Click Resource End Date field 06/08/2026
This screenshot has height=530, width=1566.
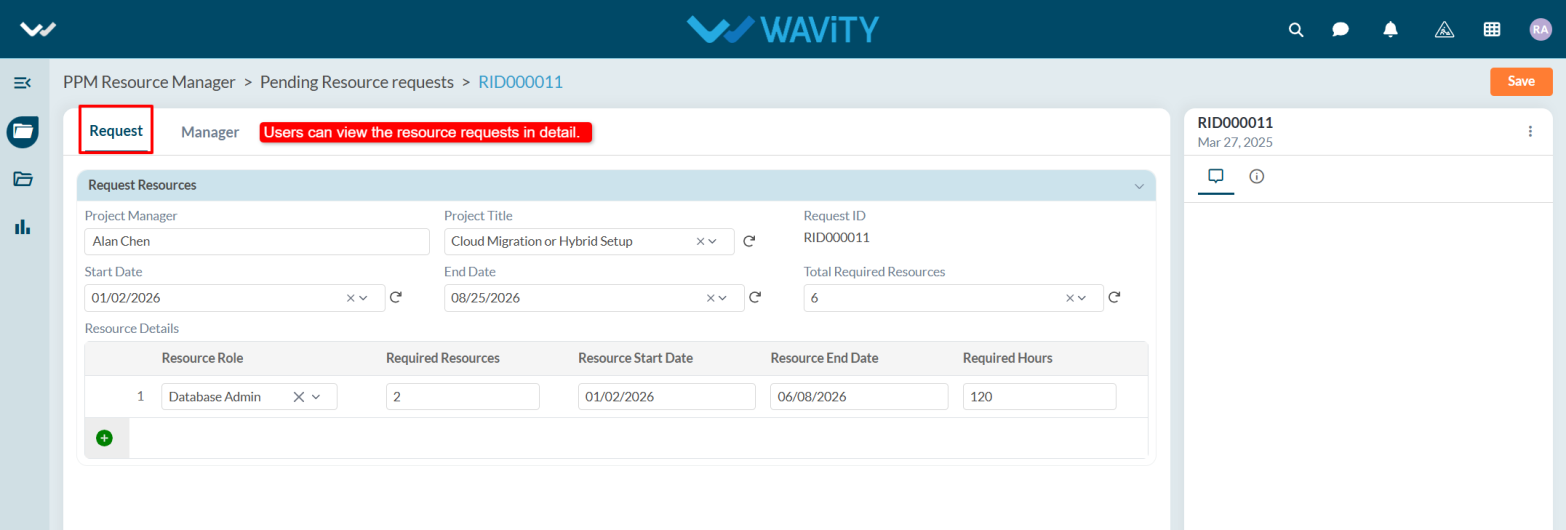pos(859,397)
